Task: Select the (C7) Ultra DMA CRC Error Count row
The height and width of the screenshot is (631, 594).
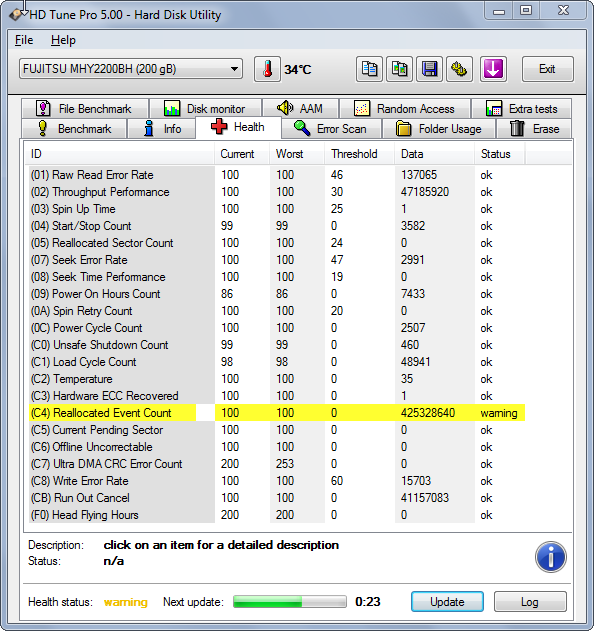Action: 277,464
